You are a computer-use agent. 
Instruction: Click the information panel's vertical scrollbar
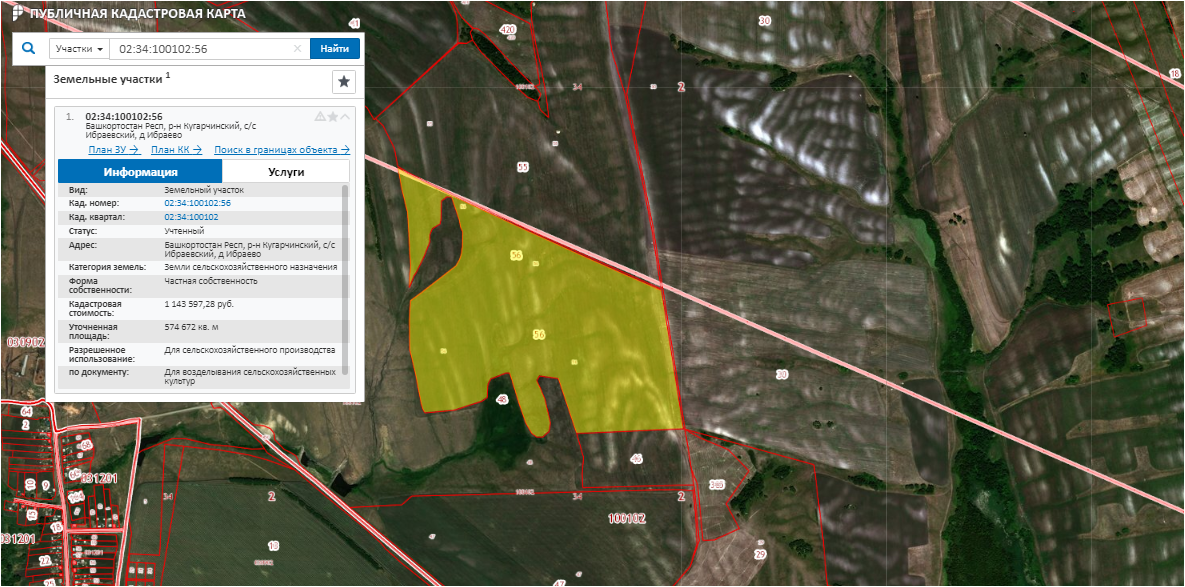pyautogui.click(x=346, y=280)
